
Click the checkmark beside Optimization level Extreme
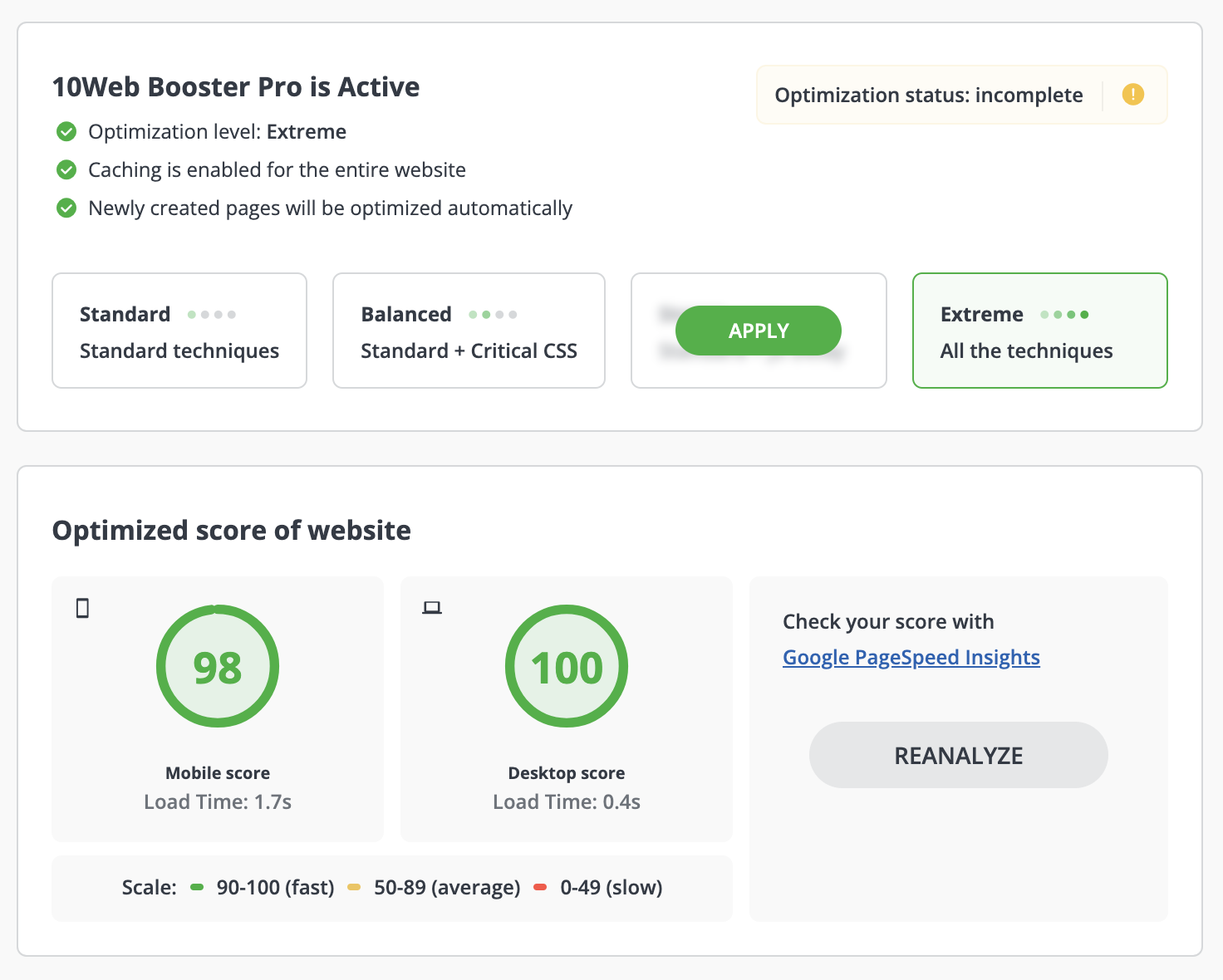(66, 131)
